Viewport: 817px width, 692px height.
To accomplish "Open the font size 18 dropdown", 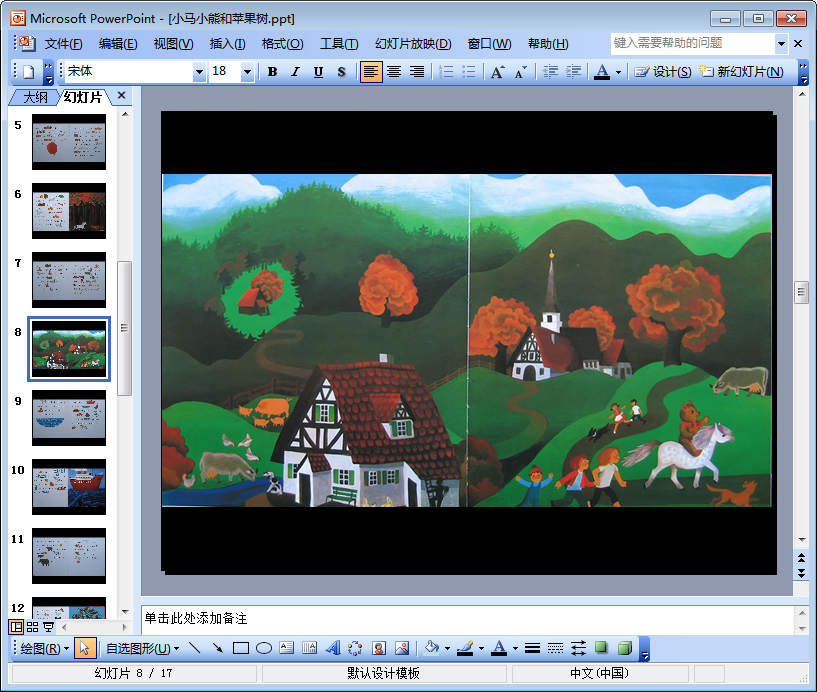I will [x=247, y=72].
